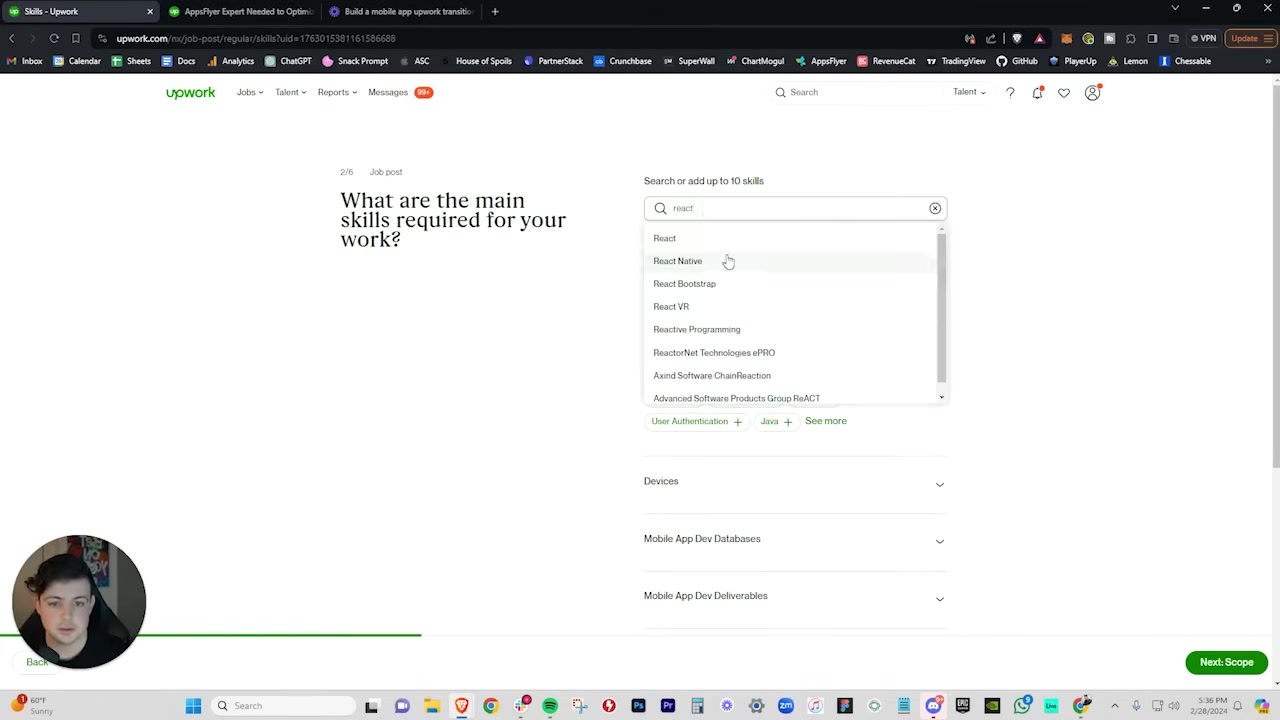Open the account profile avatar icon
This screenshot has width=1280, height=720.
point(1092,93)
